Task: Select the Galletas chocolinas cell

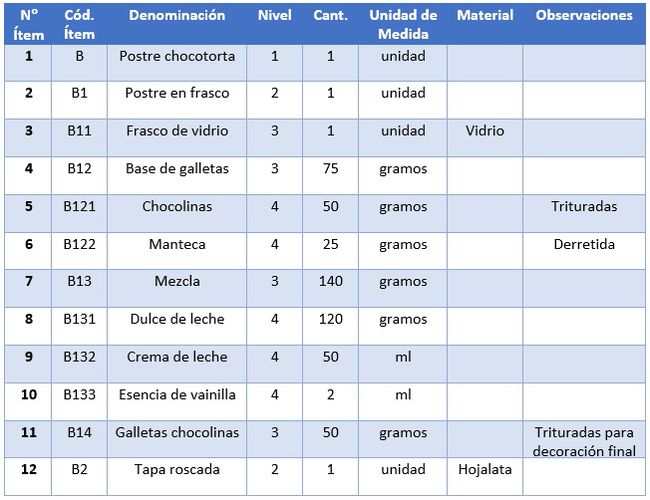Action: 177,439
